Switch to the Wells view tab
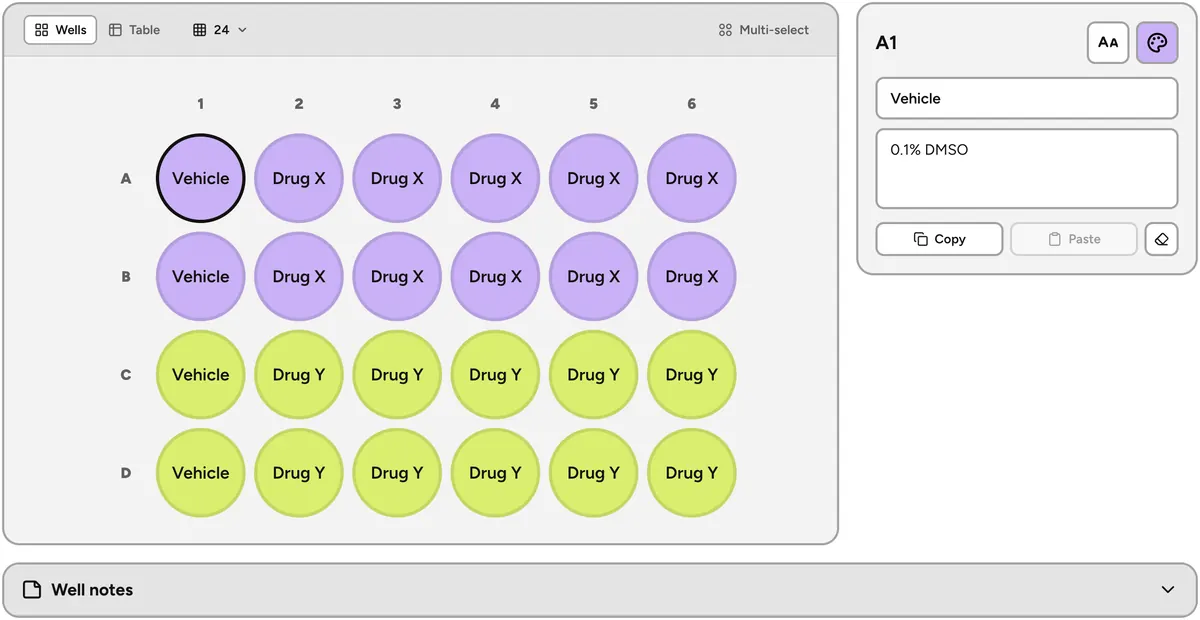Image resolution: width=1200 pixels, height=620 pixels. point(61,30)
